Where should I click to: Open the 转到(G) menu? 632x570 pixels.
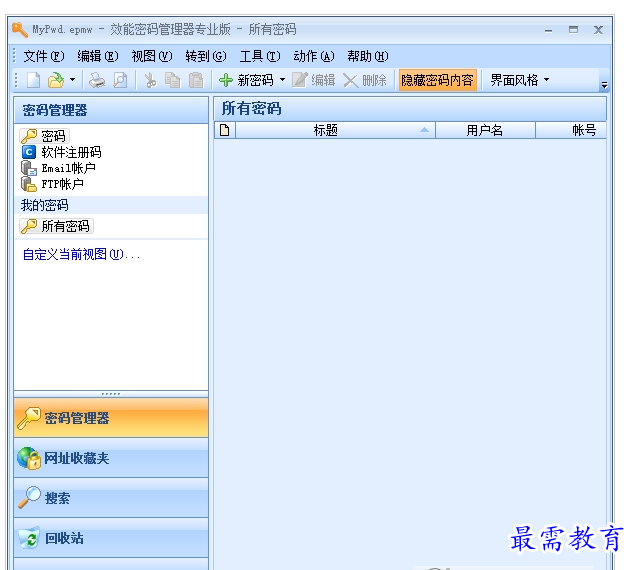(206, 56)
